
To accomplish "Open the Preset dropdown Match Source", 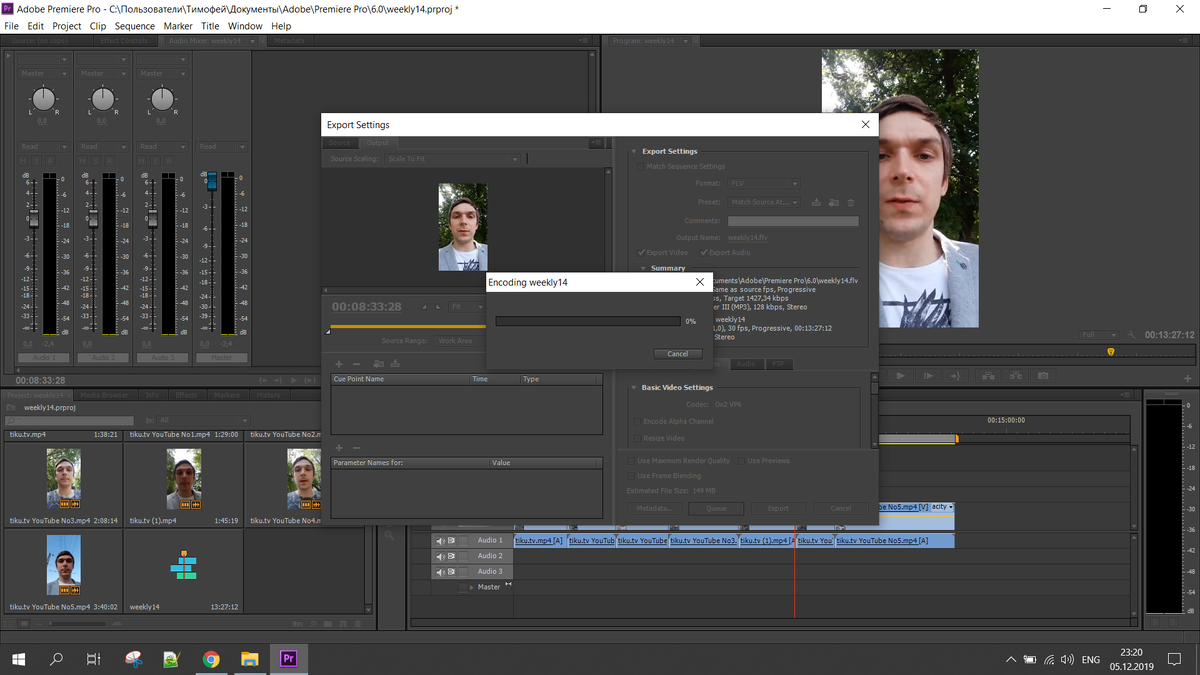I will [764, 202].
